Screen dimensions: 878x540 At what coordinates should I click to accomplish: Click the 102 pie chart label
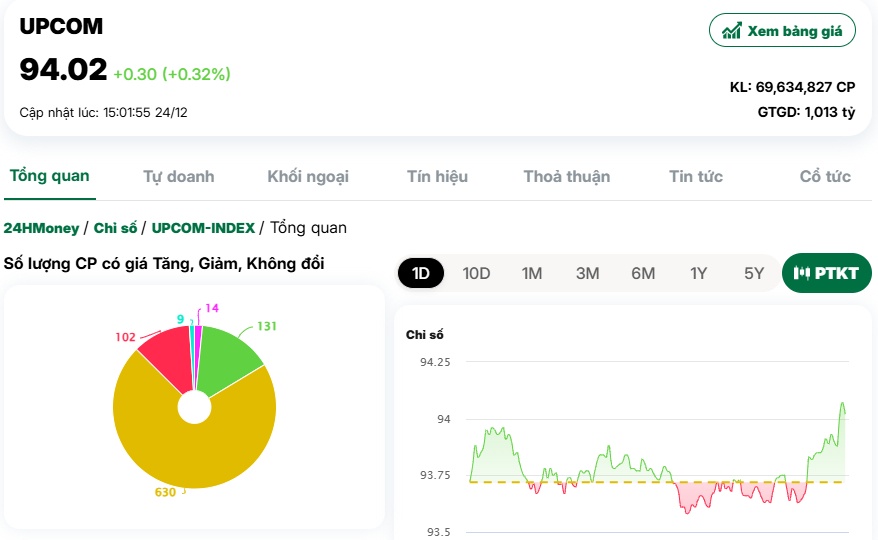pos(125,337)
